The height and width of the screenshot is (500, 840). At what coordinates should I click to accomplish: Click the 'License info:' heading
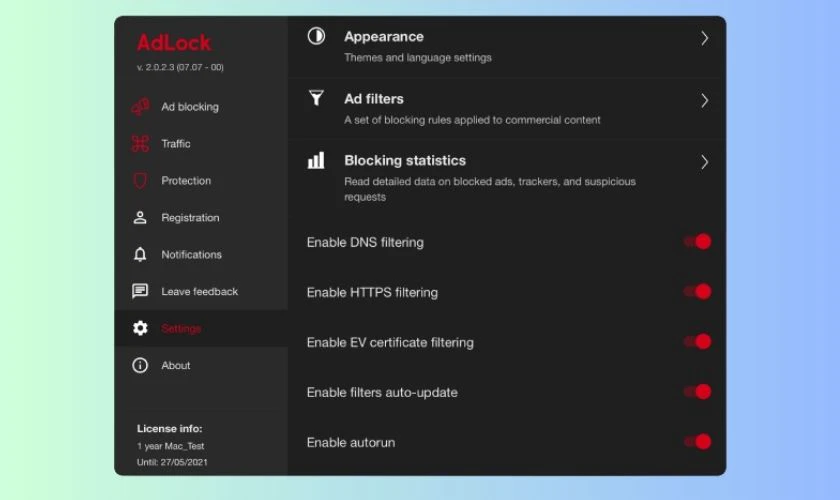[169, 428]
